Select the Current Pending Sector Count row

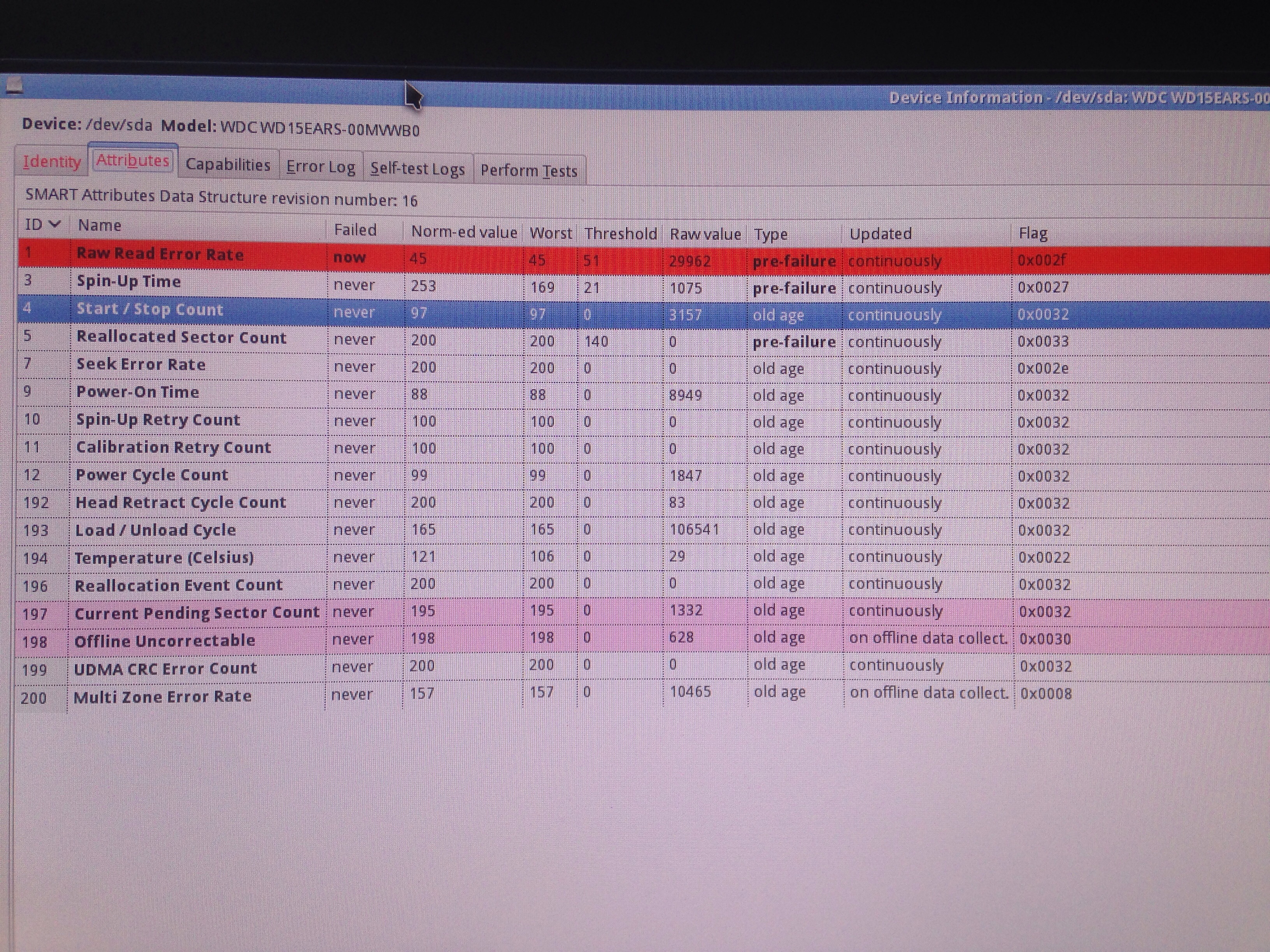tap(196, 613)
